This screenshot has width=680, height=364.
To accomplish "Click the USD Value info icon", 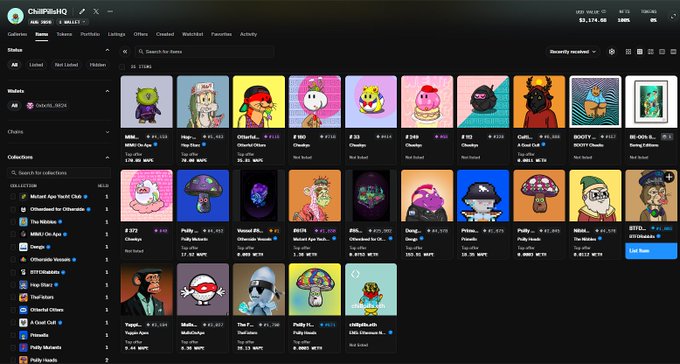I will point(604,12).
